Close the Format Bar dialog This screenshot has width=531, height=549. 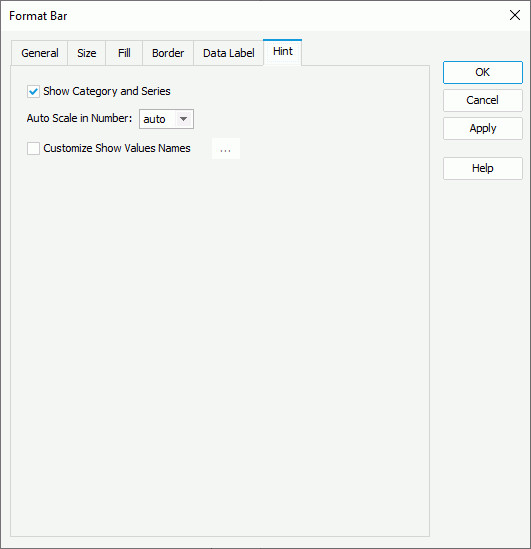point(515,15)
